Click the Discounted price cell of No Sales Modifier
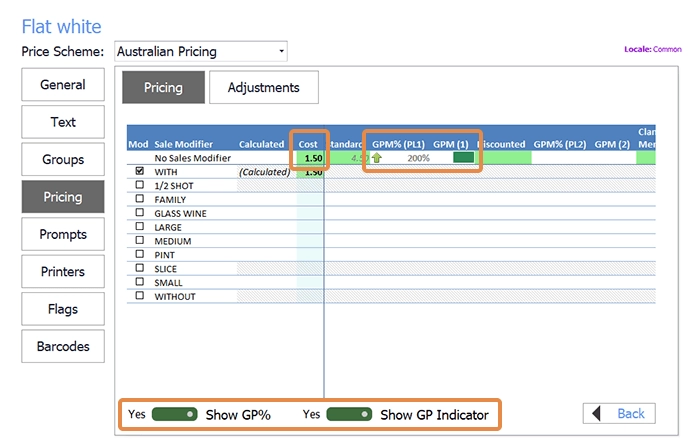Viewport: 700px width, 448px height. 504,158
